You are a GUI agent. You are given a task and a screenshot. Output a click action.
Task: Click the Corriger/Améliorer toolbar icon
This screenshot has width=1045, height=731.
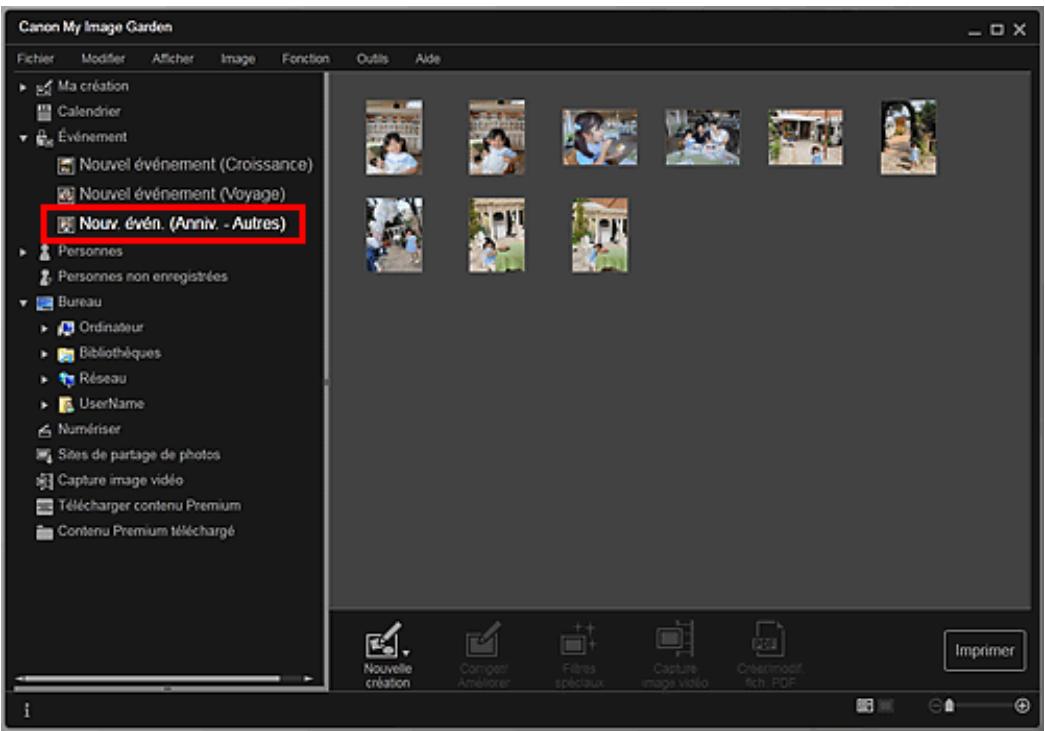pos(483,640)
